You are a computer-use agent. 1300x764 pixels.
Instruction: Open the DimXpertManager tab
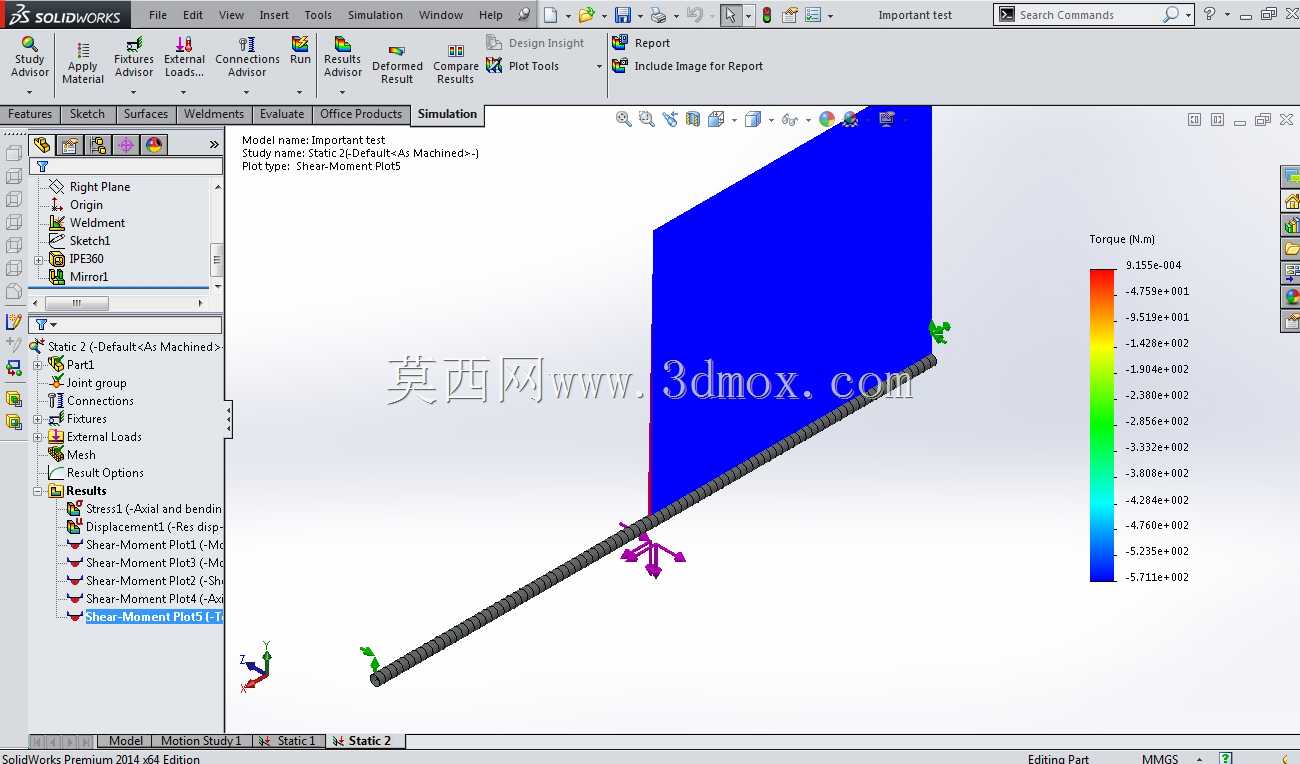coord(126,145)
